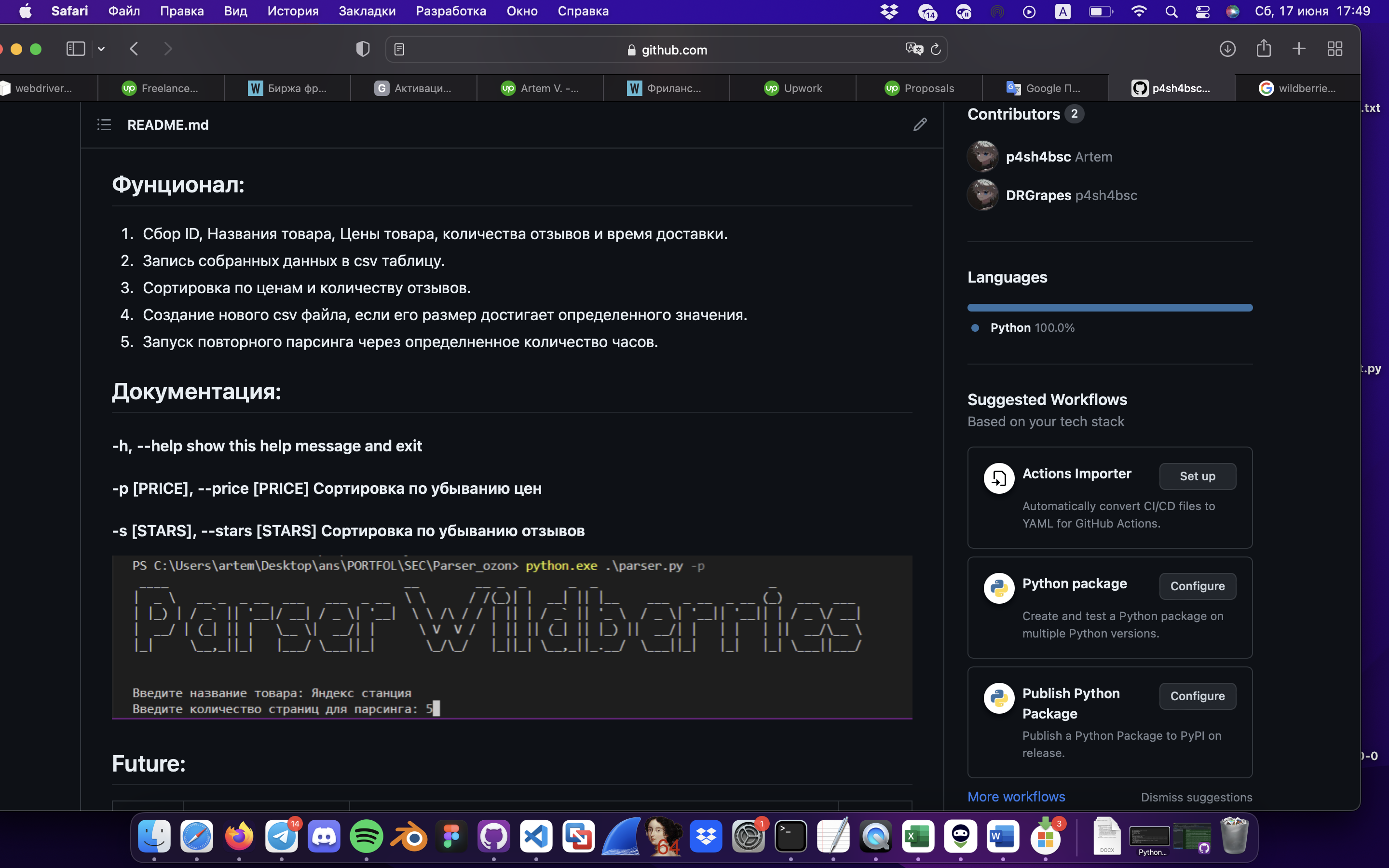Viewport: 1389px width, 868px height.
Task: Reload the github.com page
Action: [x=936, y=49]
